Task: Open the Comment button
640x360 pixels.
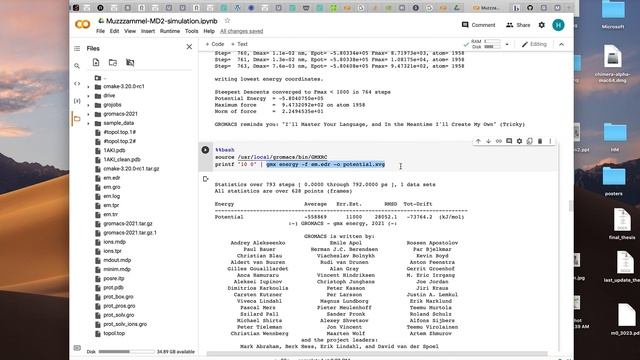Action: [x=478, y=25]
